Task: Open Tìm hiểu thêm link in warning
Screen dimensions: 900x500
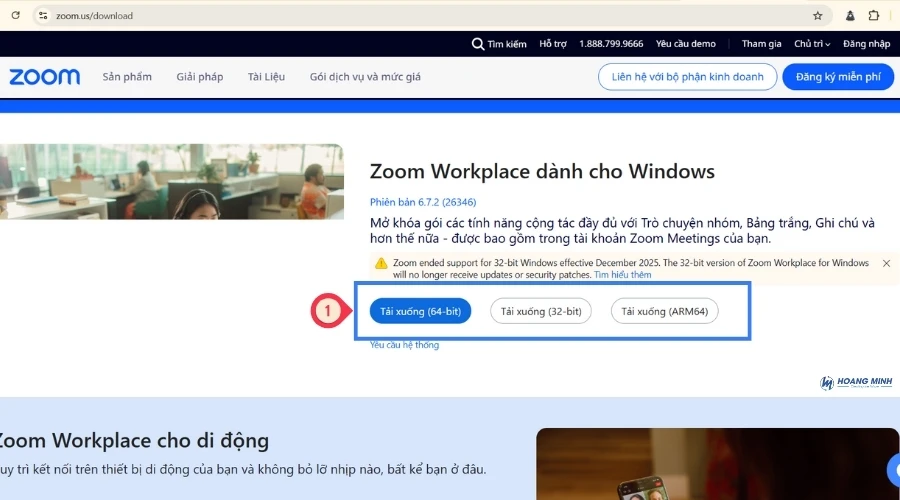Action: click(623, 275)
